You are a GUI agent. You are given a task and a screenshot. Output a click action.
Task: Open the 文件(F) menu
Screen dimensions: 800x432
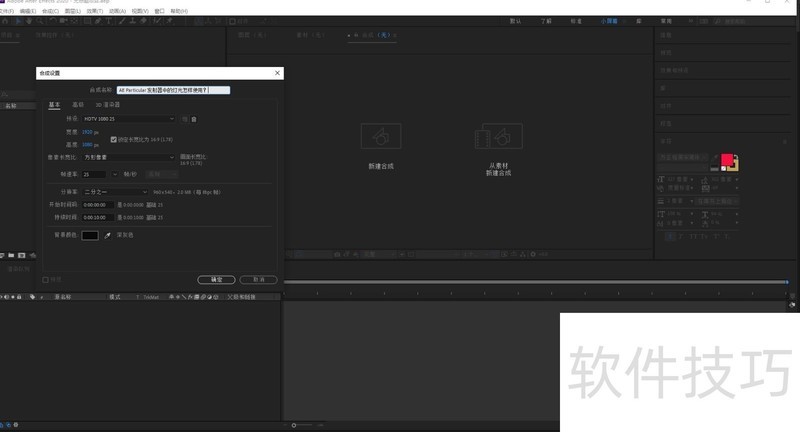tap(7, 11)
